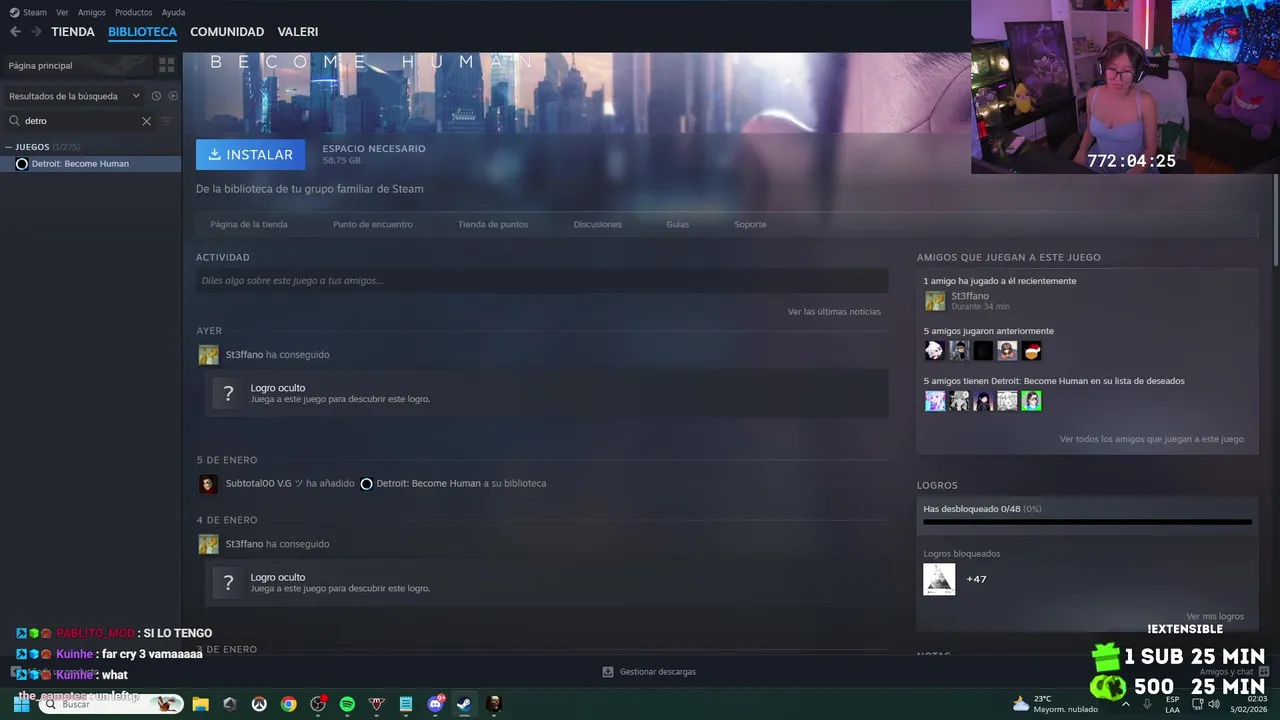
Task: Open Soporte link
Action: [750, 224]
